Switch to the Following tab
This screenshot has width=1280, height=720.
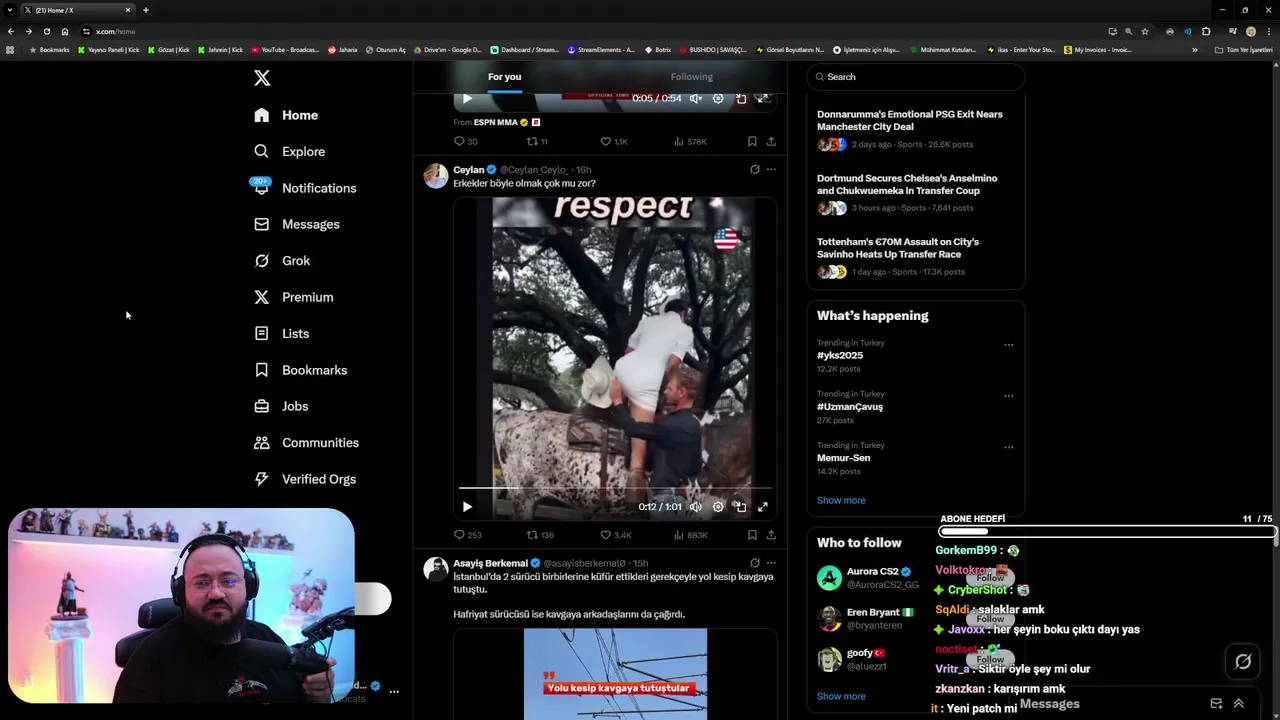click(x=691, y=77)
